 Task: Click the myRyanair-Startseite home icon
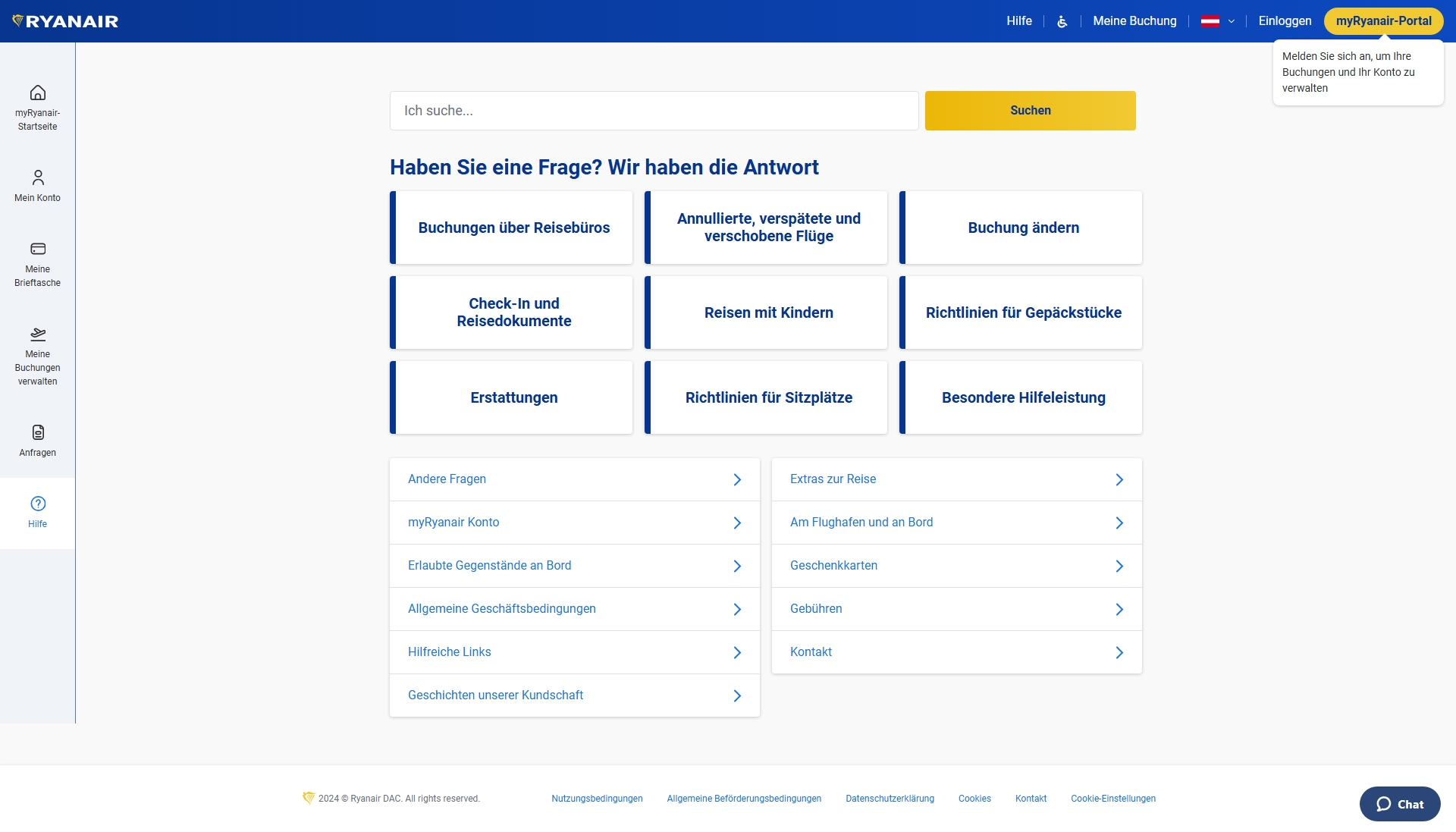coord(38,93)
